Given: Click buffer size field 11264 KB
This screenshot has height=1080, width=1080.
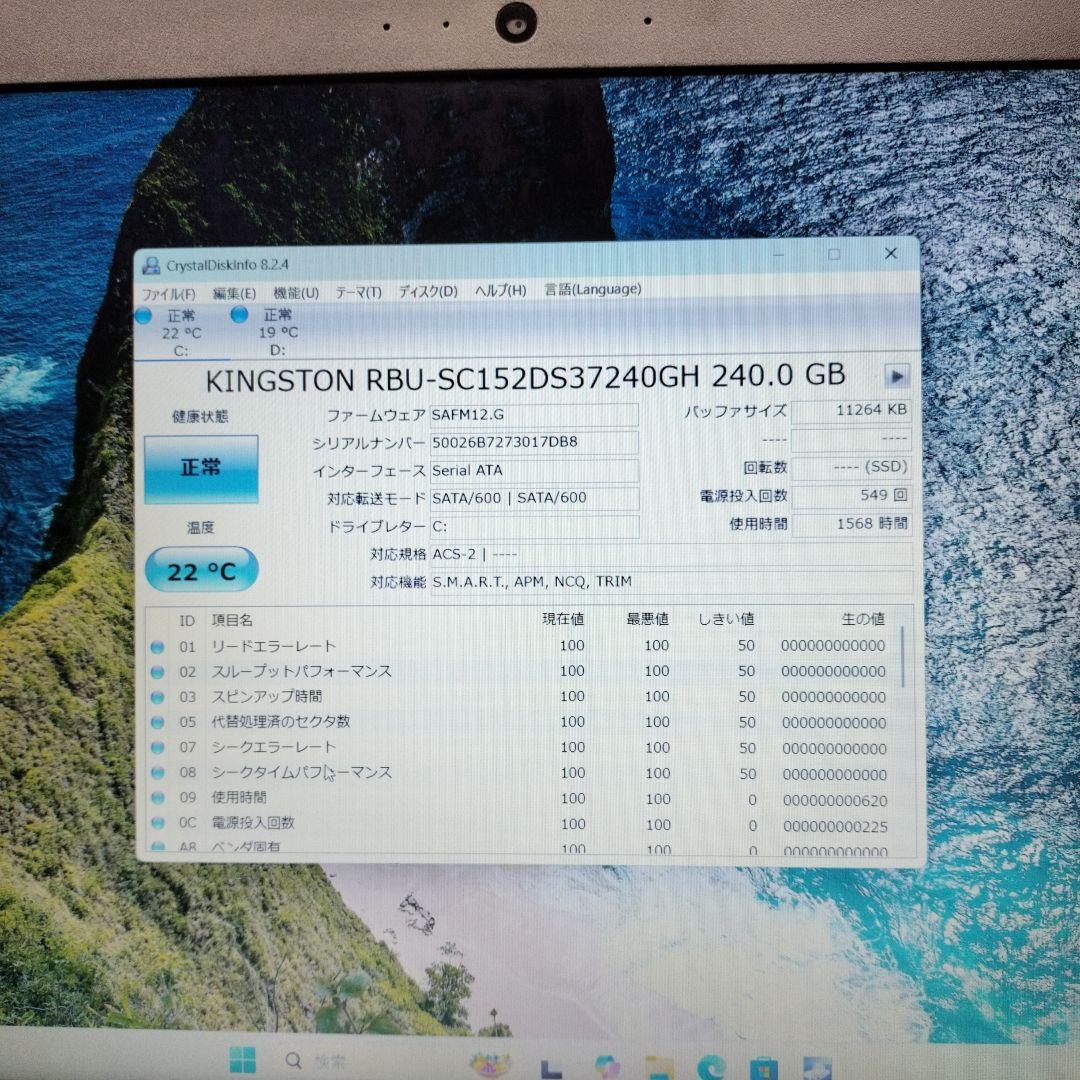Looking at the screenshot, I should 851,411.
